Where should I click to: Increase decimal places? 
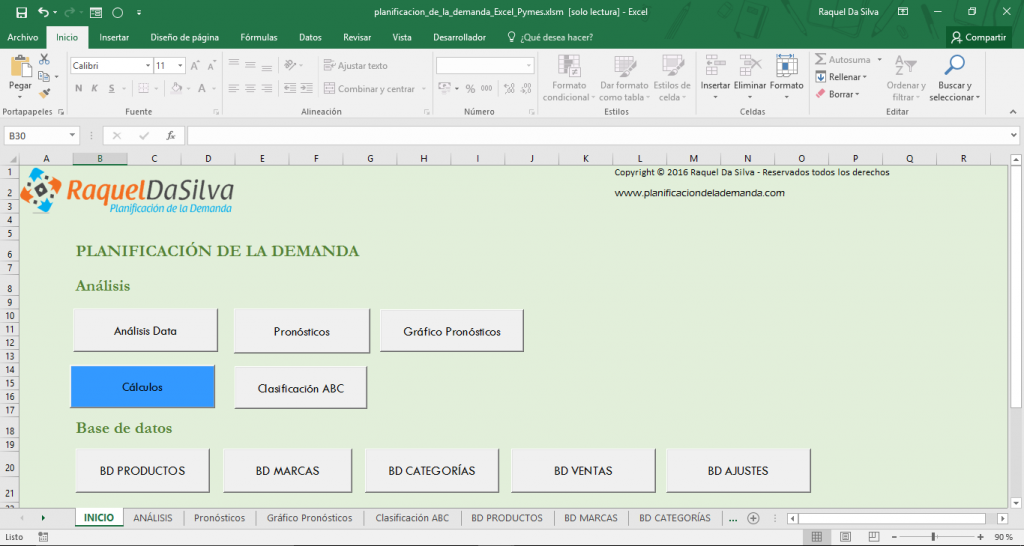pyautogui.click(x=509, y=88)
